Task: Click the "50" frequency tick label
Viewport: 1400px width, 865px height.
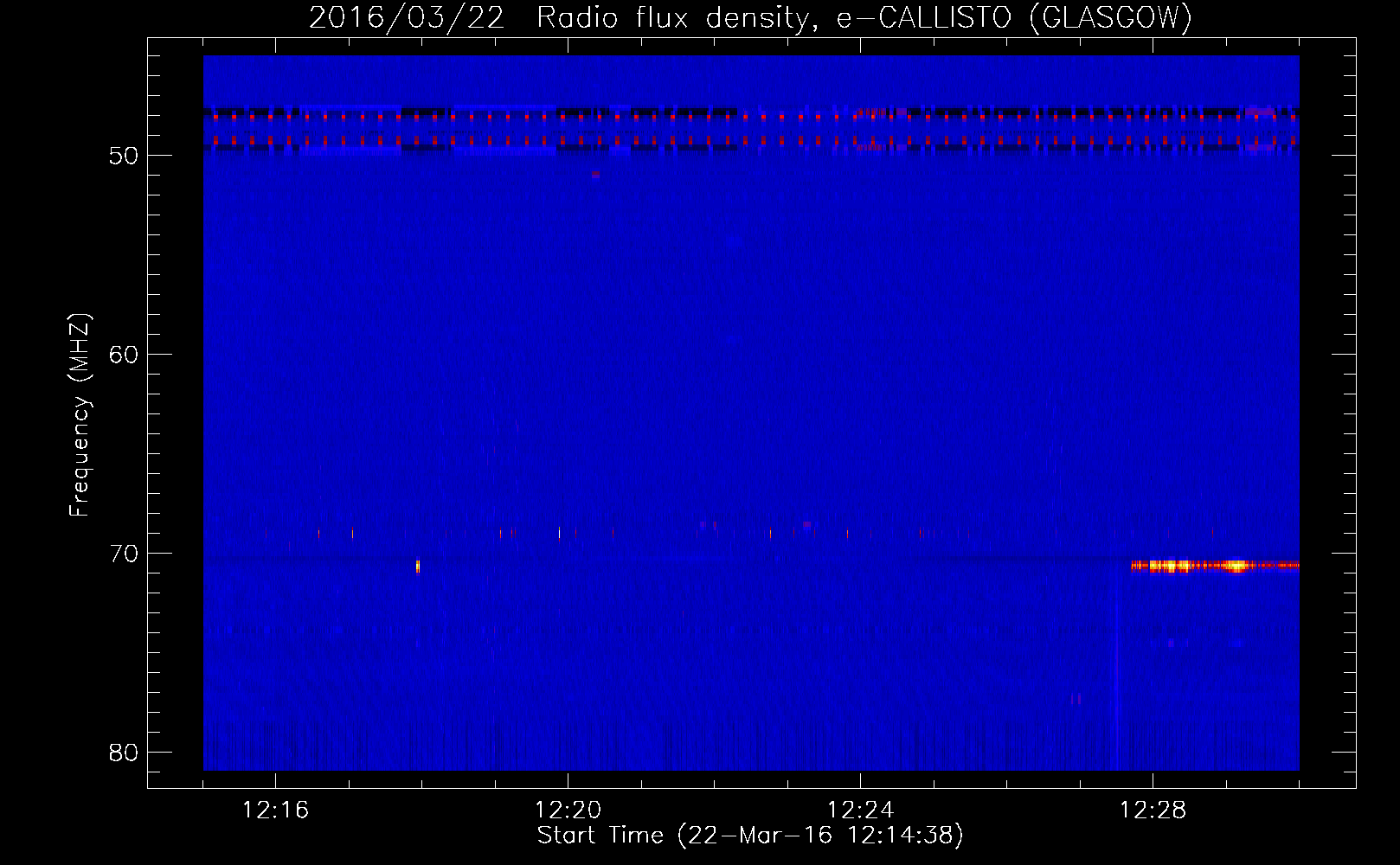Action: [125, 156]
